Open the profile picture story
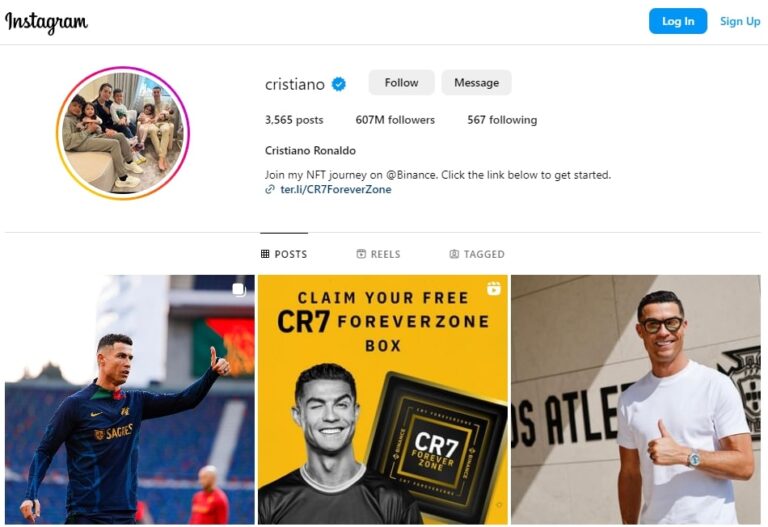This screenshot has height=527, width=768. click(123, 133)
